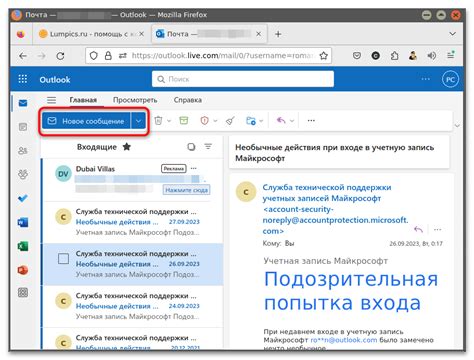Open the Dubai Villas ad message
Image resolution: width=474 pixels, height=360 pixels.
coord(133,180)
